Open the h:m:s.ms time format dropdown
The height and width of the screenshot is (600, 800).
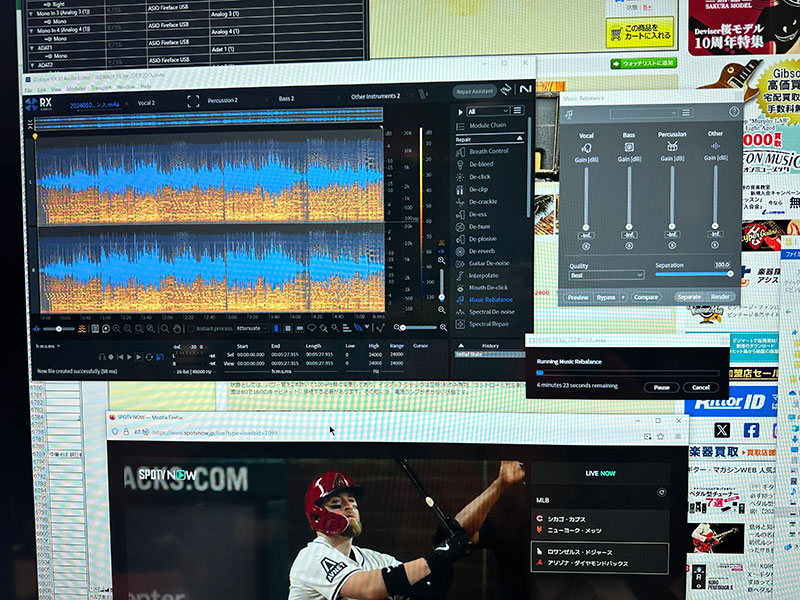click(x=47, y=346)
